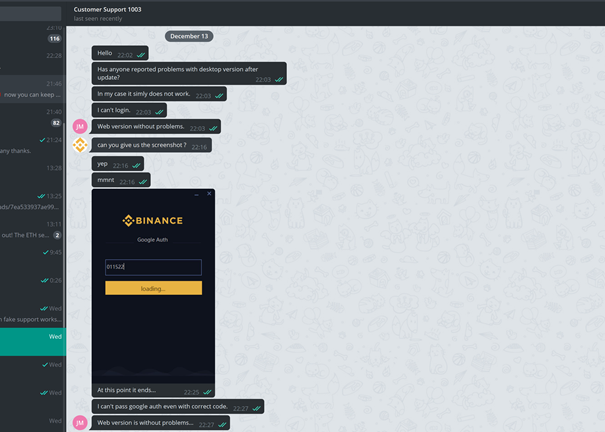605x432 pixels.
Task: Click the yellow 'loading...' button
Action: (x=153, y=288)
